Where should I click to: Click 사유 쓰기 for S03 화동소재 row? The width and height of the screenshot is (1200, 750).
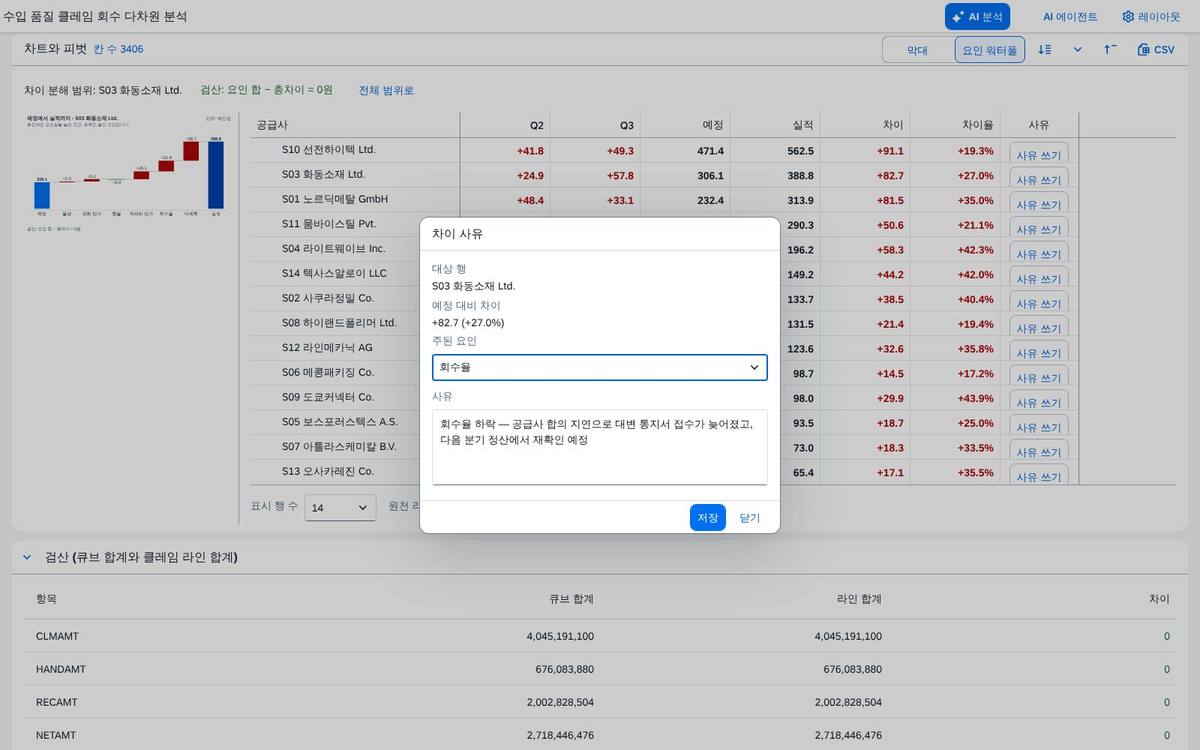coord(1039,180)
